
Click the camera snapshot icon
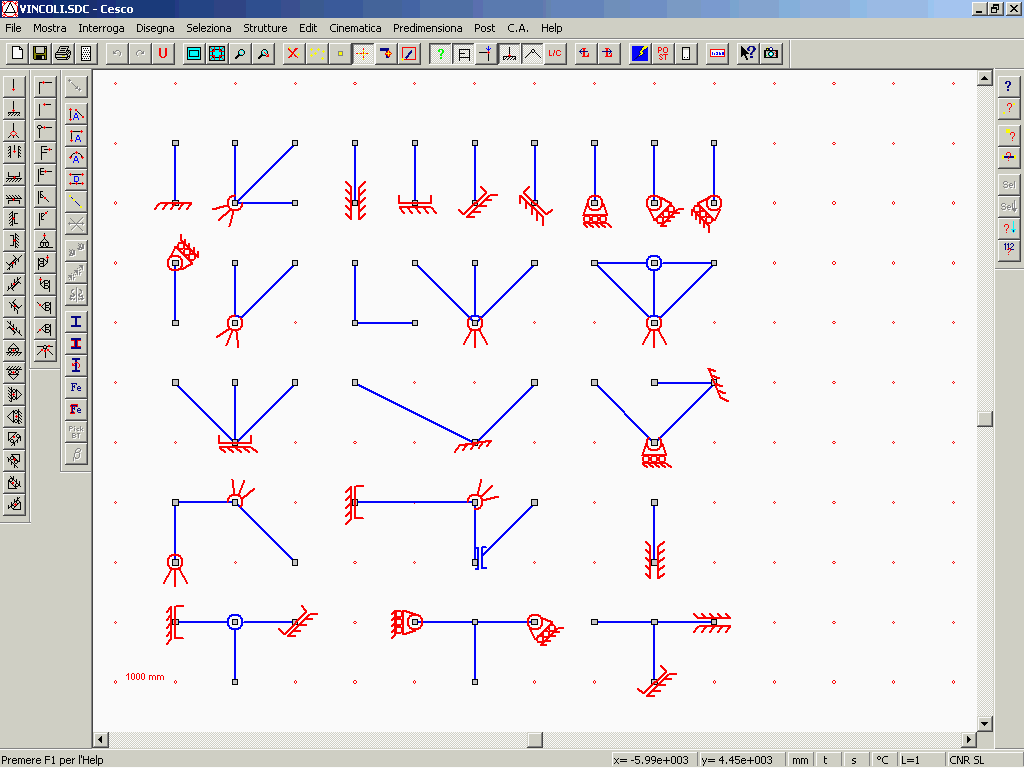[771, 53]
